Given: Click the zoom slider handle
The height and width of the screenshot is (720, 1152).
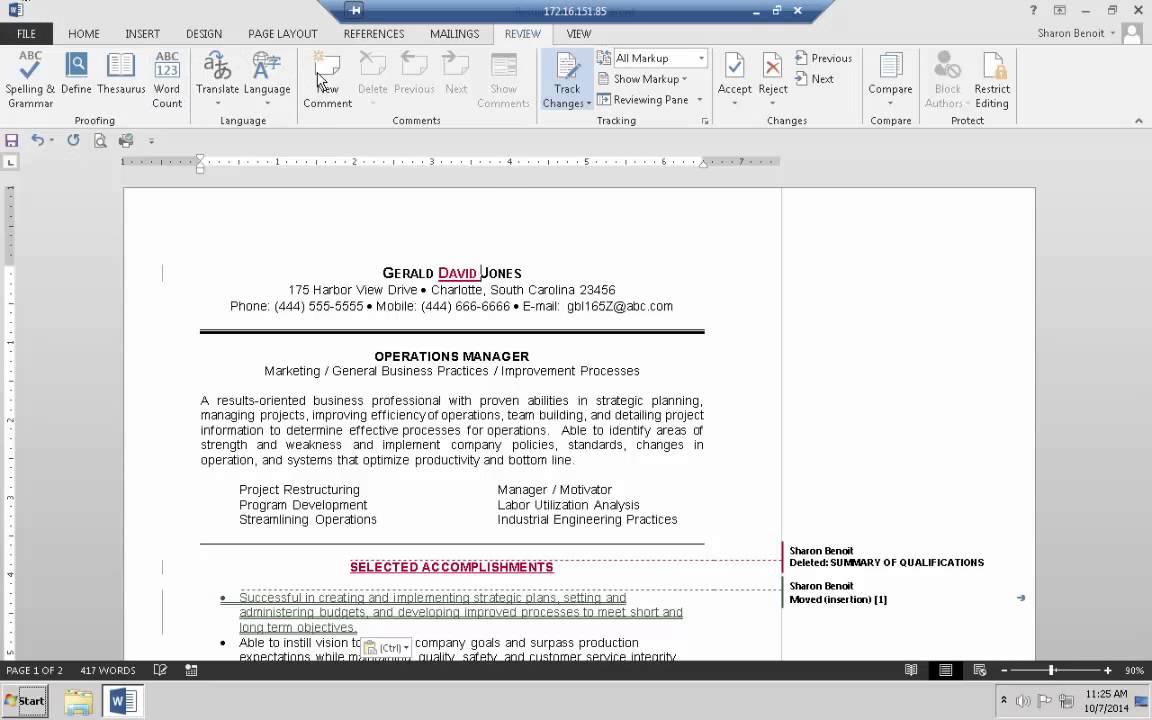Looking at the screenshot, I should click(1052, 670).
